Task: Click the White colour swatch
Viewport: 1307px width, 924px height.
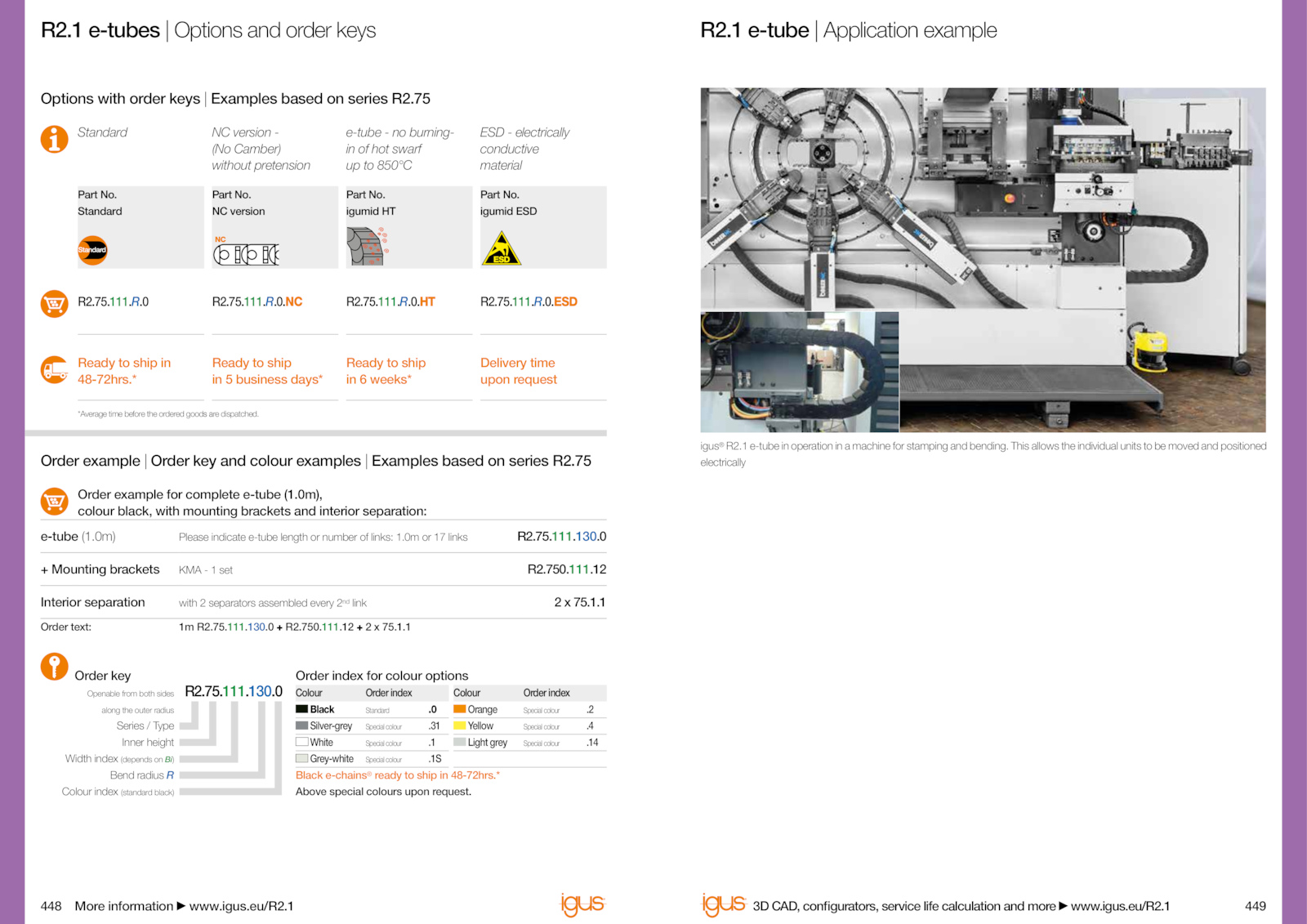Action: pos(301,742)
